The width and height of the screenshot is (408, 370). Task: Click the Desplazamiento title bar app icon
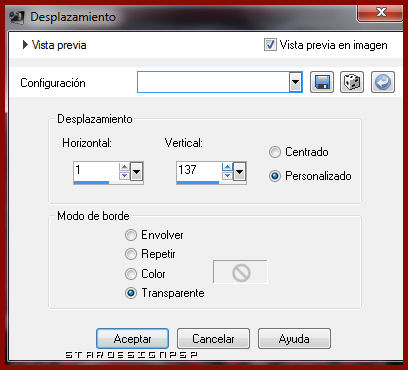coord(17,17)
